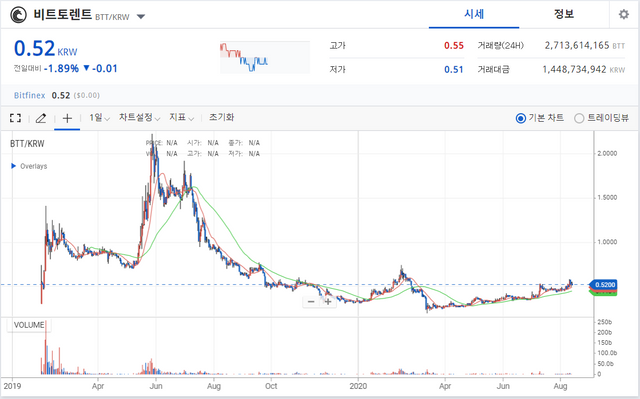This screenshot has height=399, width=640.
Task: Click the 초기화 reset button
Action: pyautogui.click(x=222, y=117)
